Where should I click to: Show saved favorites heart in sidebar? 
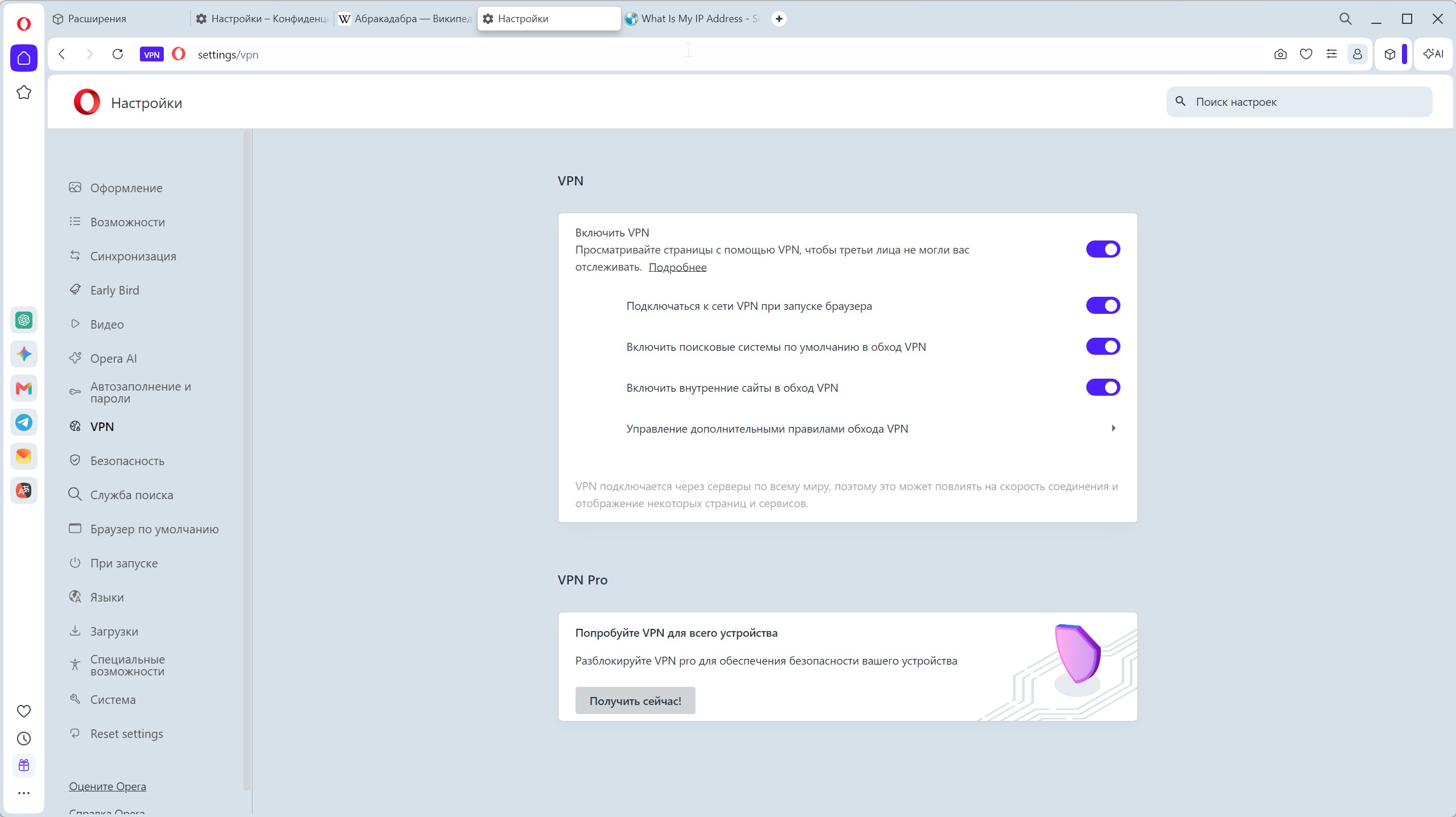point(24,711)
